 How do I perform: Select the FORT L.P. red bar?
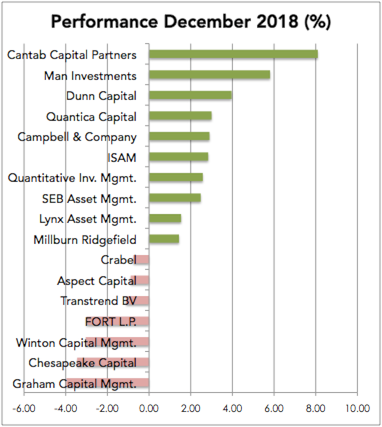point(117,321)
